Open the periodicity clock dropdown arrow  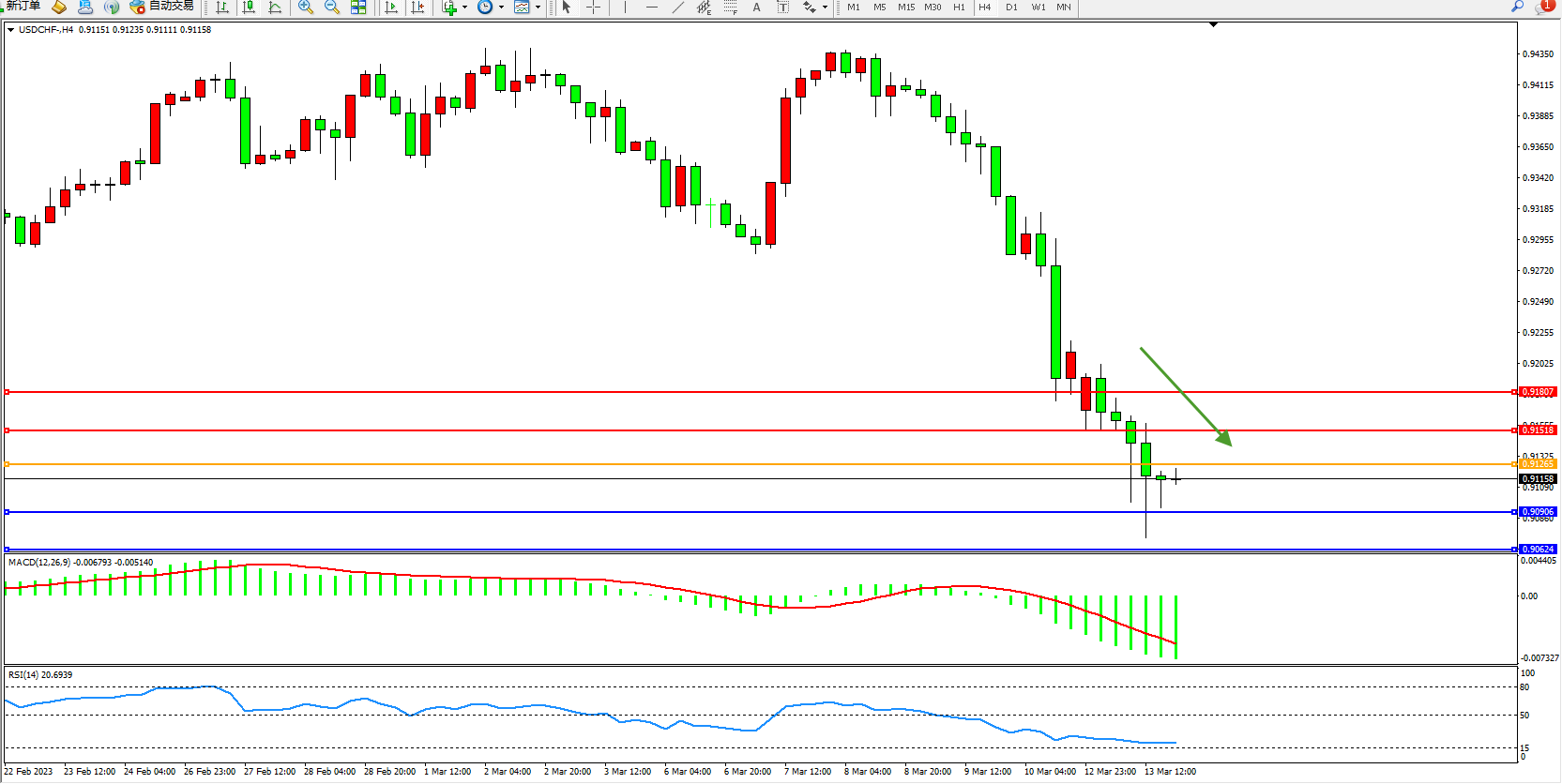(x=501, y=7)
